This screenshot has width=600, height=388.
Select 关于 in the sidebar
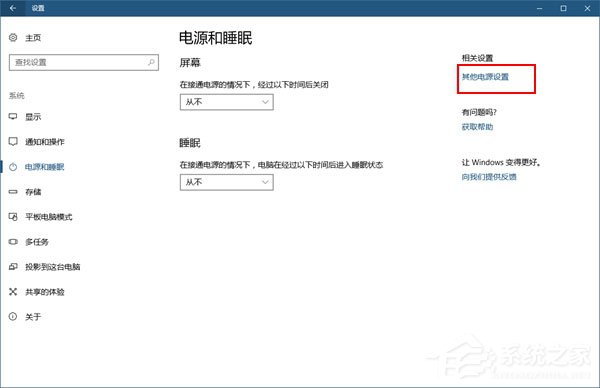[33, 317]
